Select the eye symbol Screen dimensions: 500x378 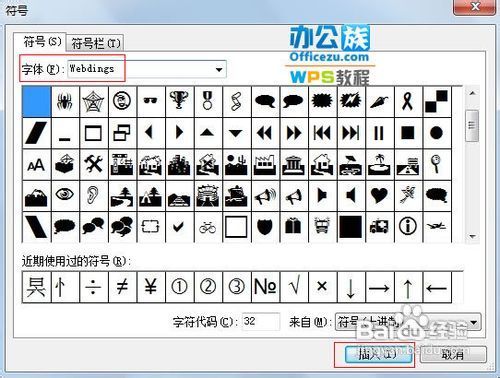[65, 196]
